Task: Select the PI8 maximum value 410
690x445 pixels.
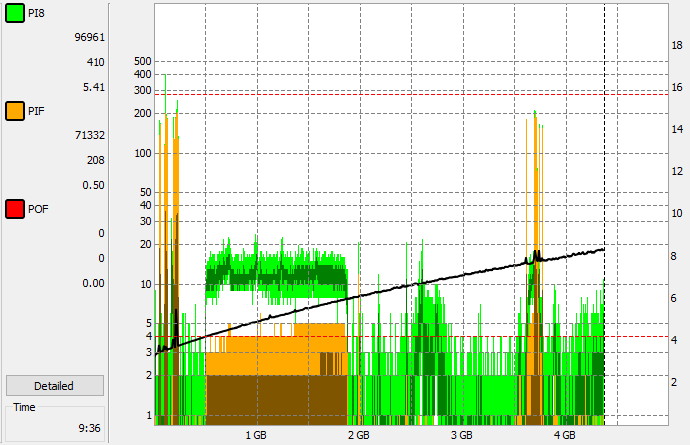Action: click(x=95, y=62)
